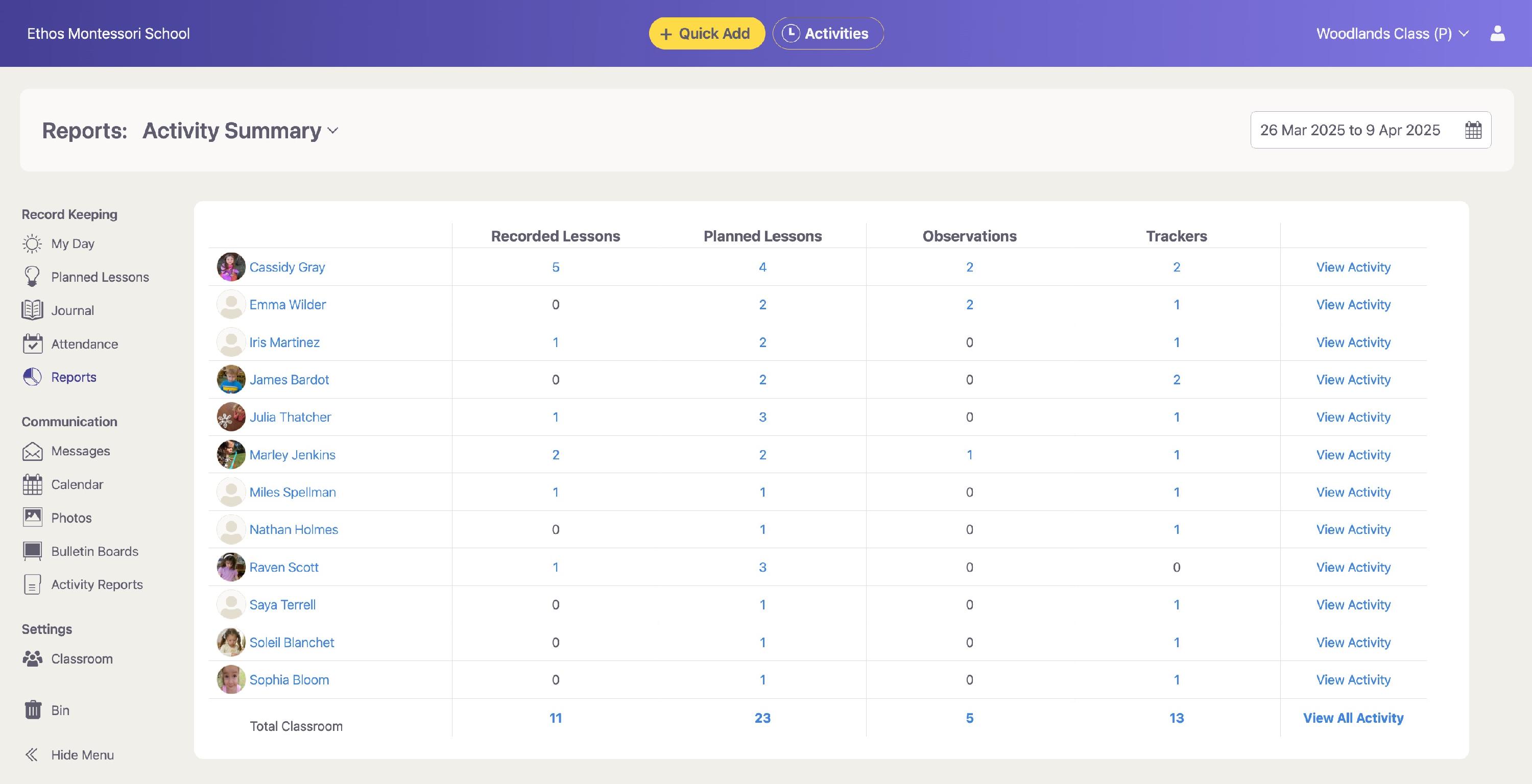
Task: Open the date range calendar icon
Action: click(x=1473, y=130)
